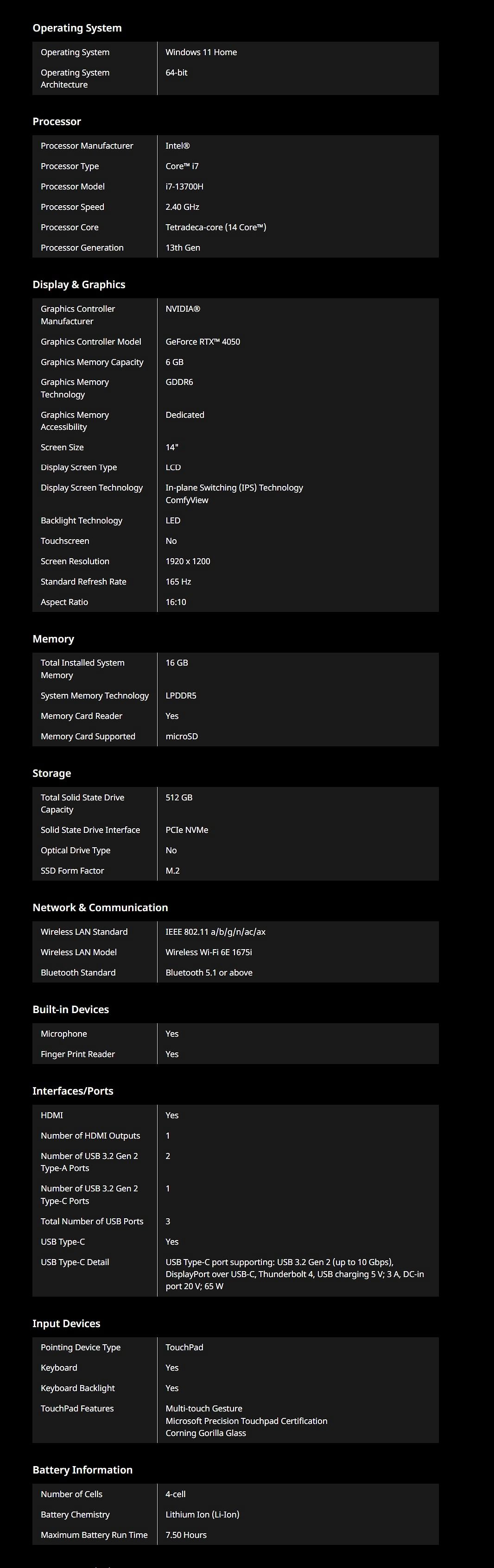Click the 'Operating System' section heading
Viewport: 494px width, 1568px height.
(x=77, y=28)
